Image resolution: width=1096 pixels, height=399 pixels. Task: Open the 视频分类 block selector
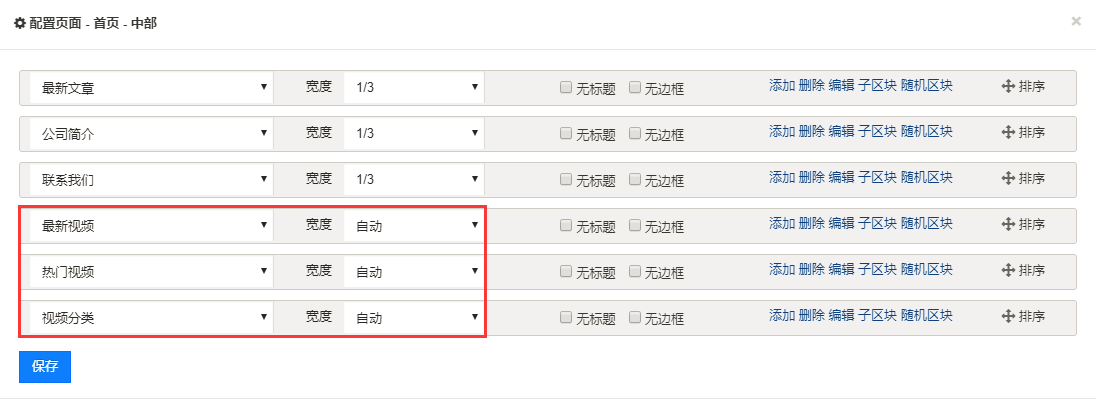point(151,317)
